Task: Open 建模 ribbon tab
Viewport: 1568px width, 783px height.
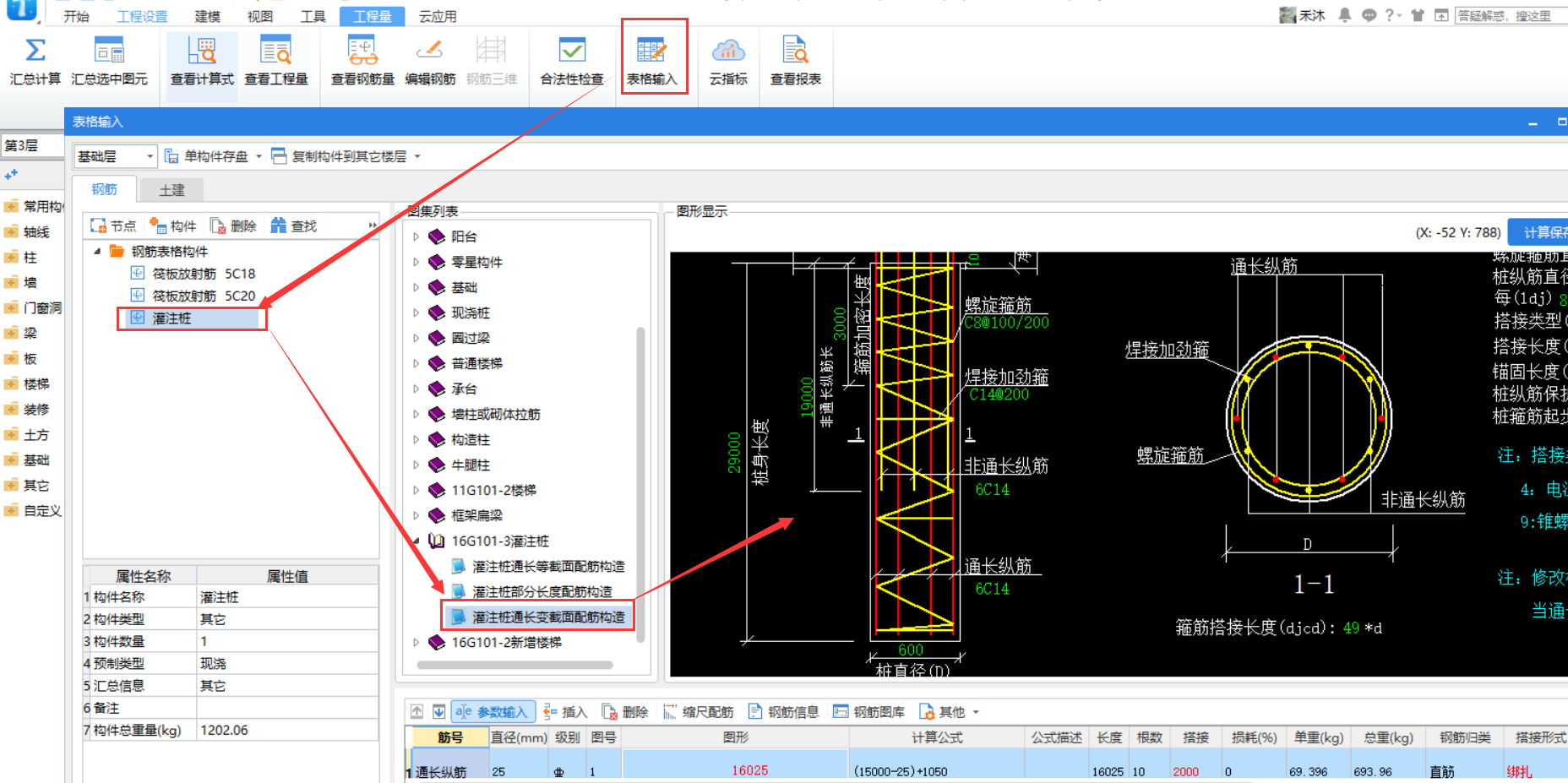Action: tap(208, 16)
